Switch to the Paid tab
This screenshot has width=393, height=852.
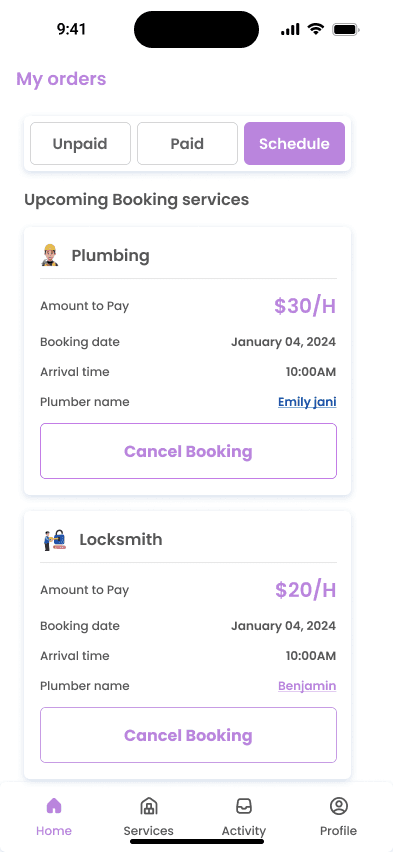[187, 143]
